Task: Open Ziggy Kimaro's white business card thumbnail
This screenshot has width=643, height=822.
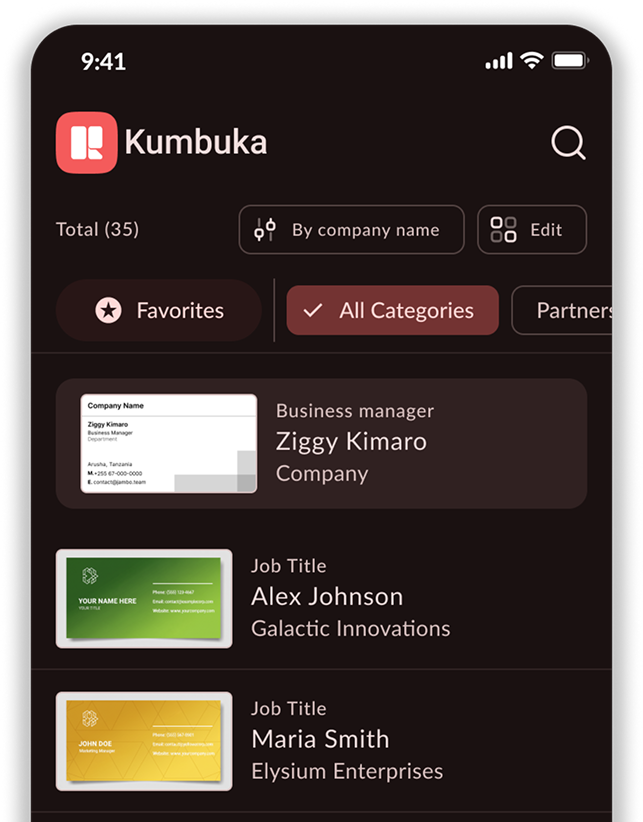Action: click(168, 443)
